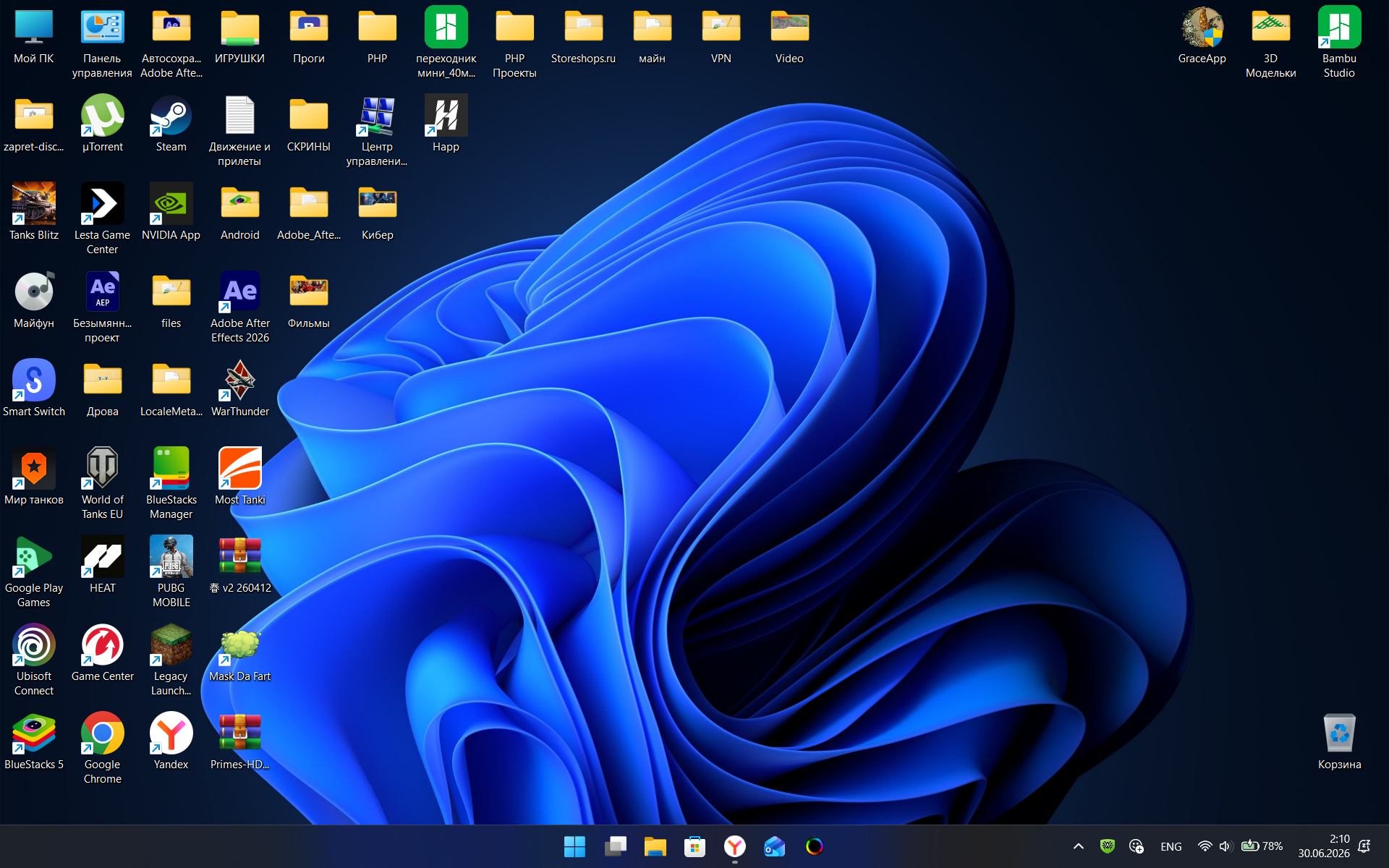Image resolution: width=1389 pixels, height=868 pixels.
Task: Change the ENG input language
Action: [1171, 846]
